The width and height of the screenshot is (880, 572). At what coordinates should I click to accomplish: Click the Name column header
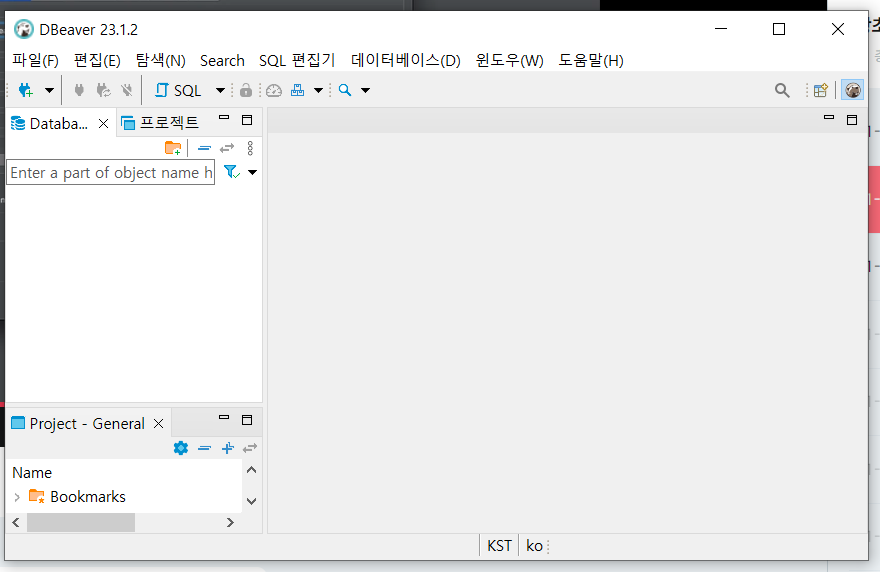32,473
